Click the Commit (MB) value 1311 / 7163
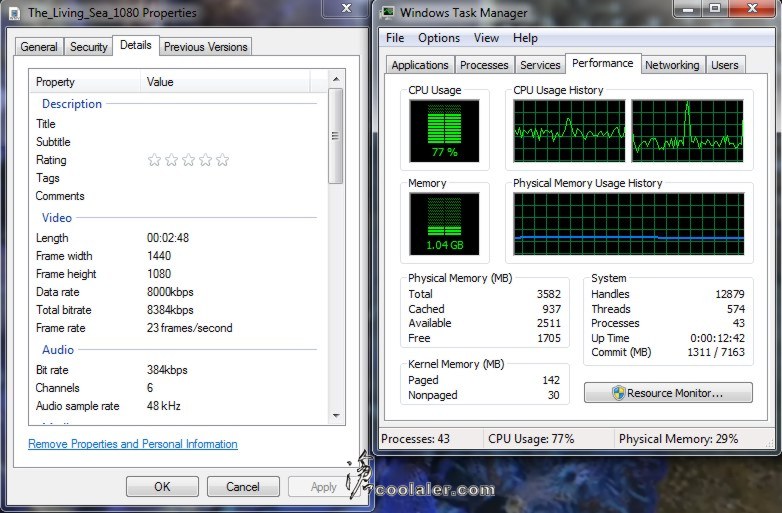 pyautogui.click(x=716, y=352)
